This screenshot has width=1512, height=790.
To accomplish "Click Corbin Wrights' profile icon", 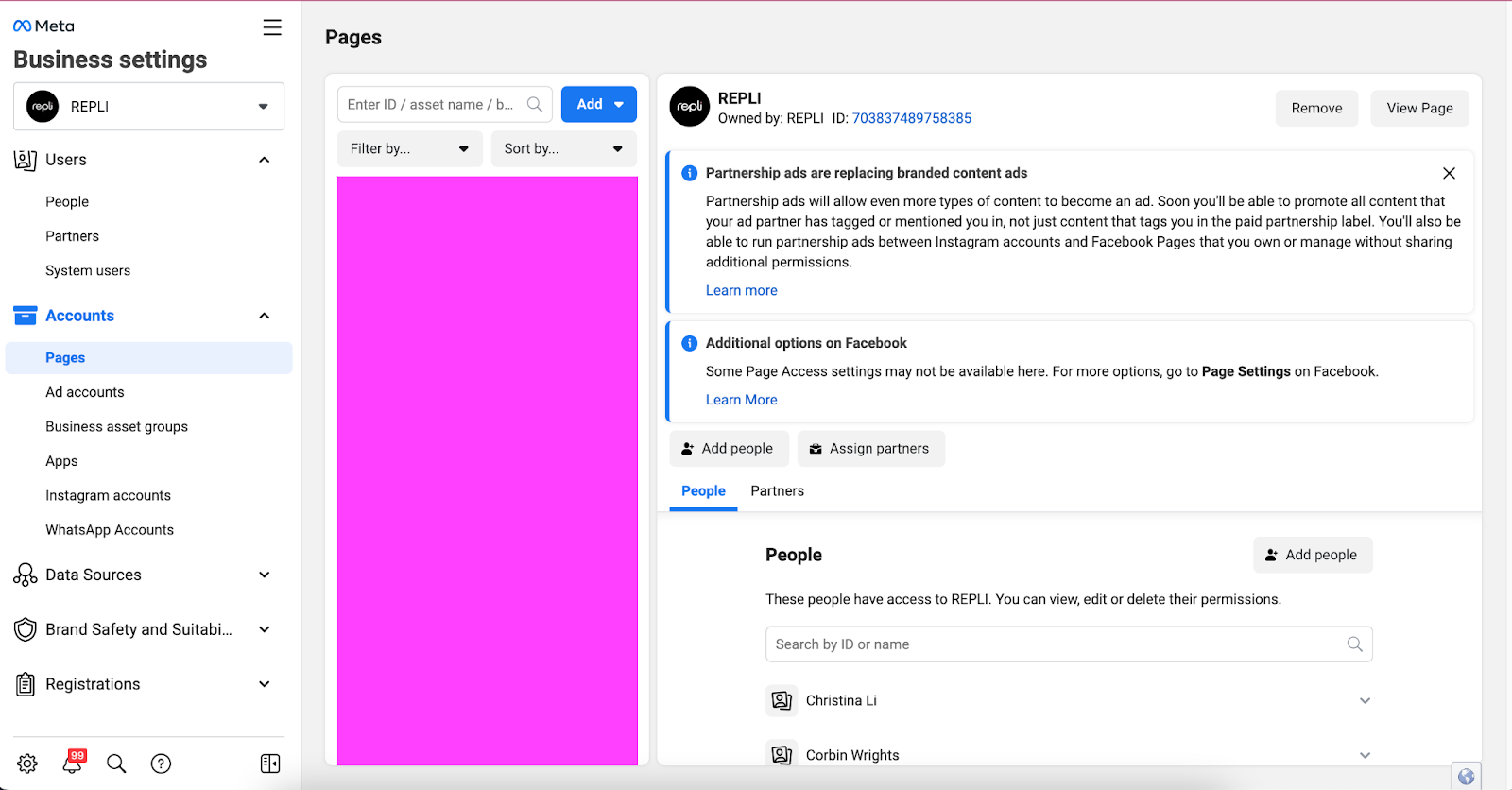I will click(x=782, y=754).
